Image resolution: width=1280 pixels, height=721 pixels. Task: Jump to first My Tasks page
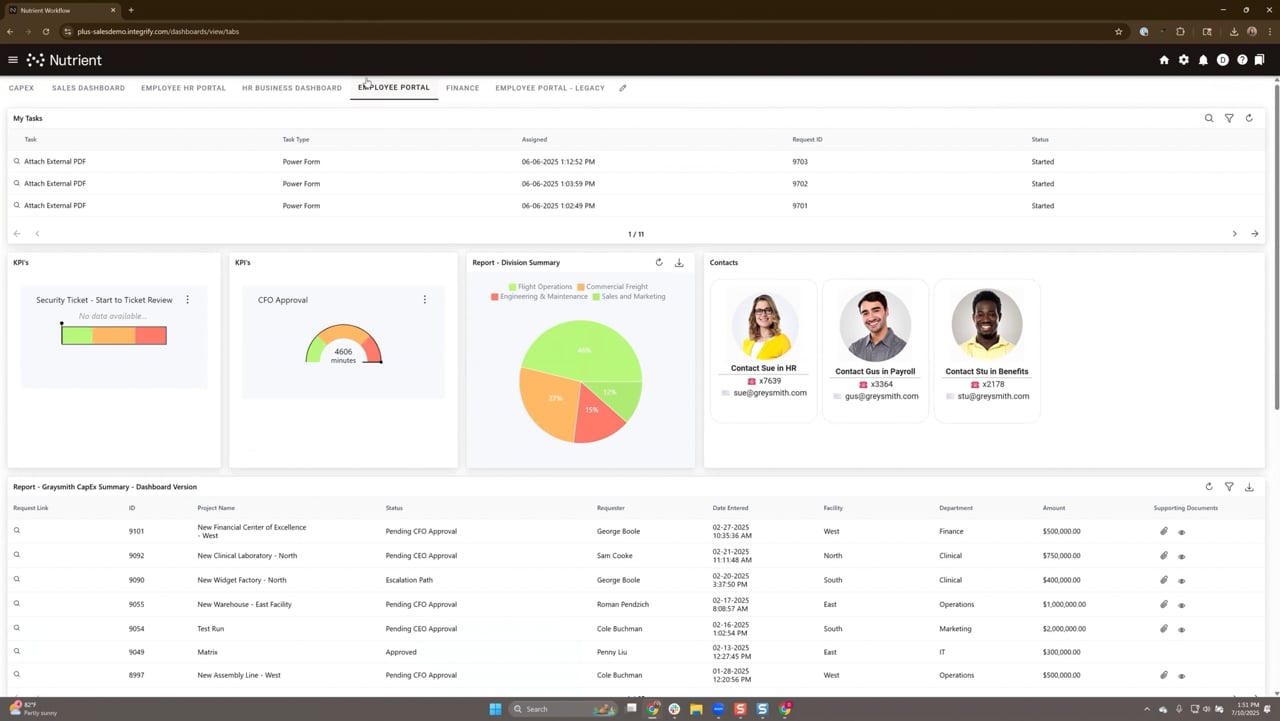pyautogui.click(x=17, y=234)
